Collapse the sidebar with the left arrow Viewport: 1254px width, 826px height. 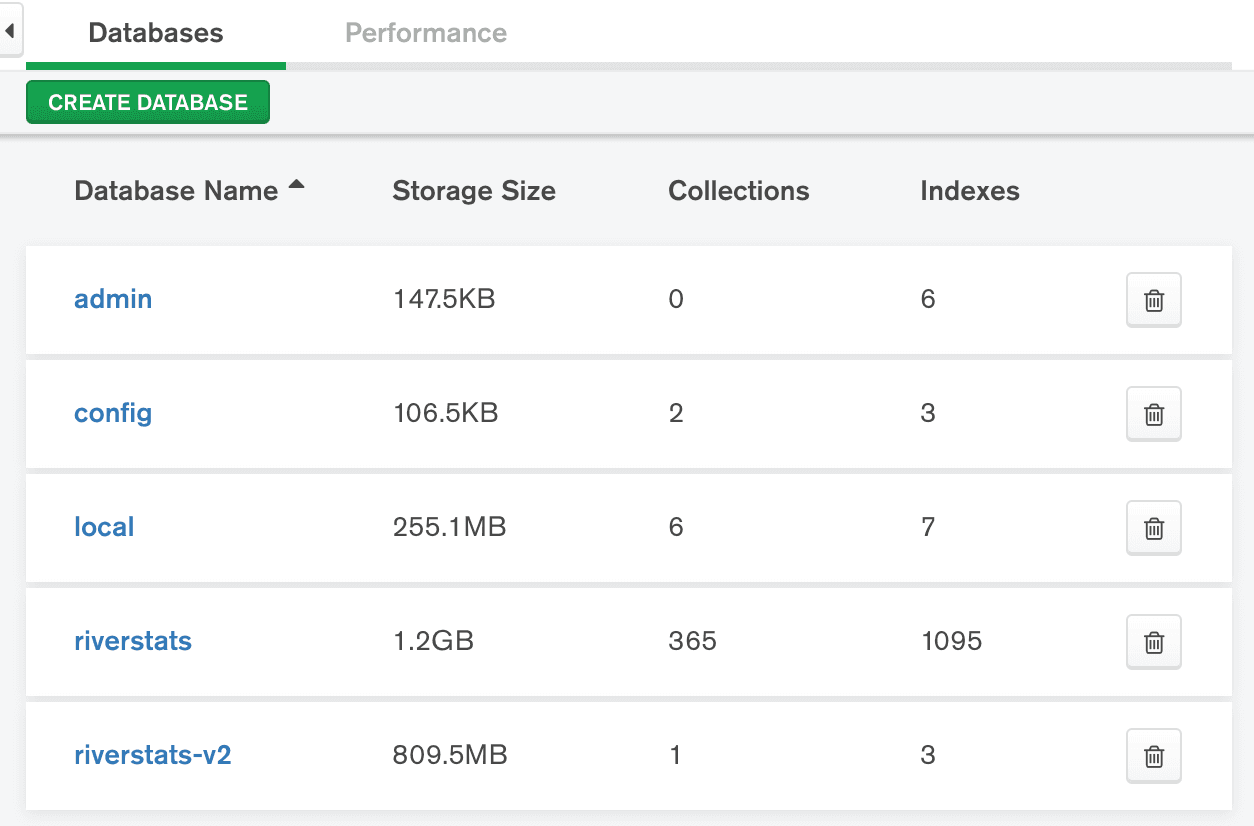[x=10, y=31]
